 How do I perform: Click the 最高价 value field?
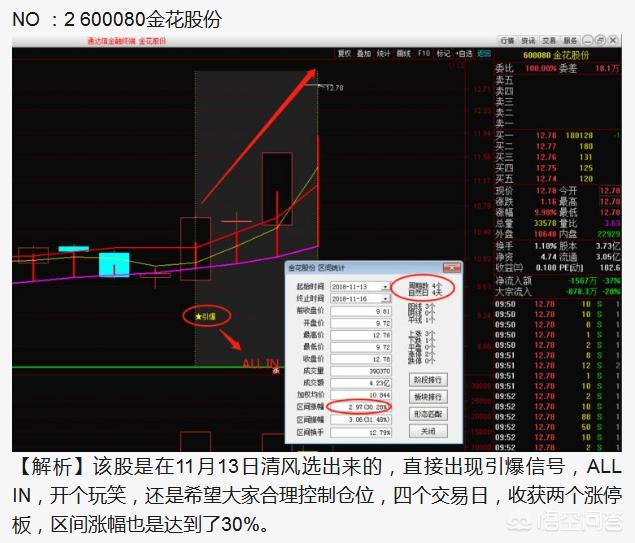tap(361, 335)
